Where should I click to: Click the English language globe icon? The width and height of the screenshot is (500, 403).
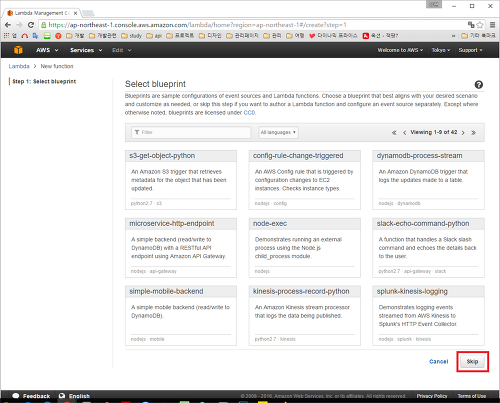point(62,396)
